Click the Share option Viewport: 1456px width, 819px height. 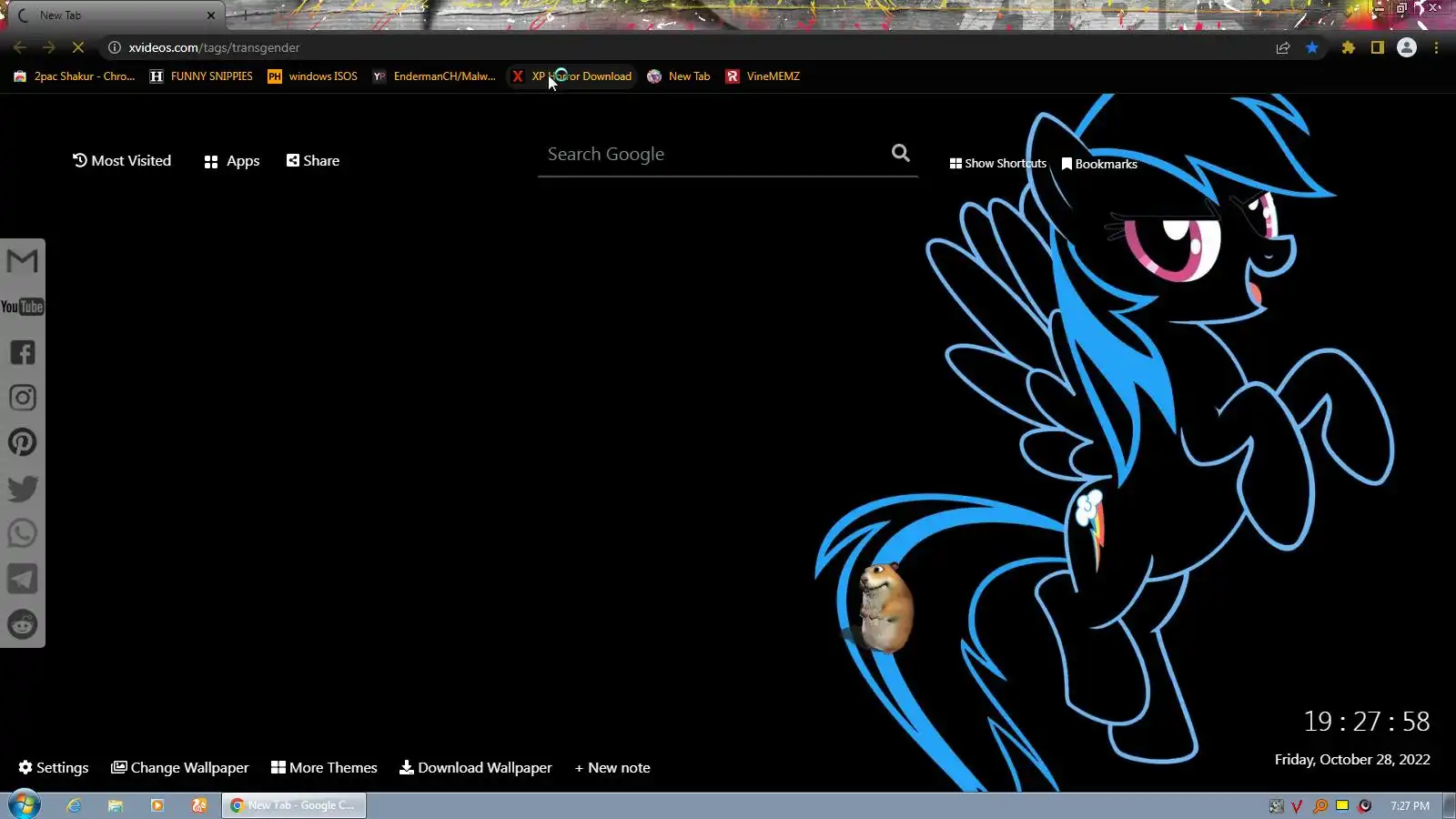coord(313,160)
